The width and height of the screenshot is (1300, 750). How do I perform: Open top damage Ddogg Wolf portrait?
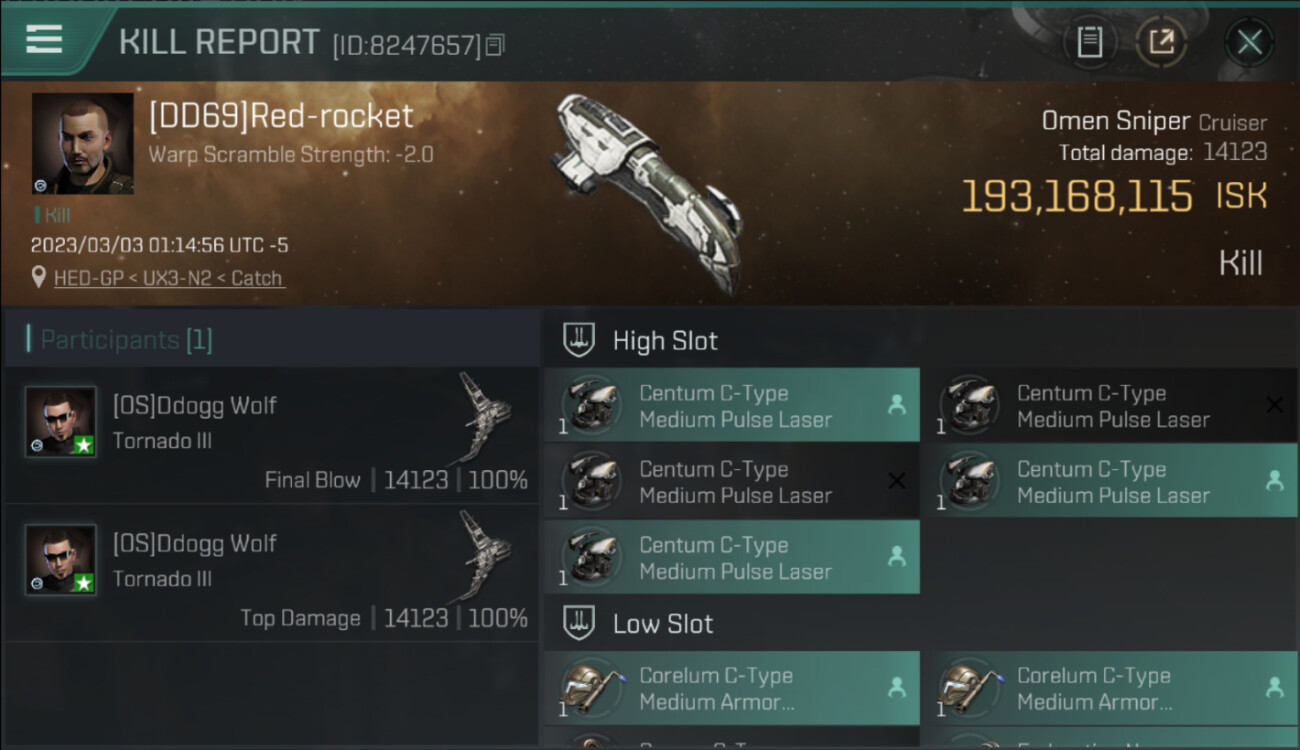61,560
